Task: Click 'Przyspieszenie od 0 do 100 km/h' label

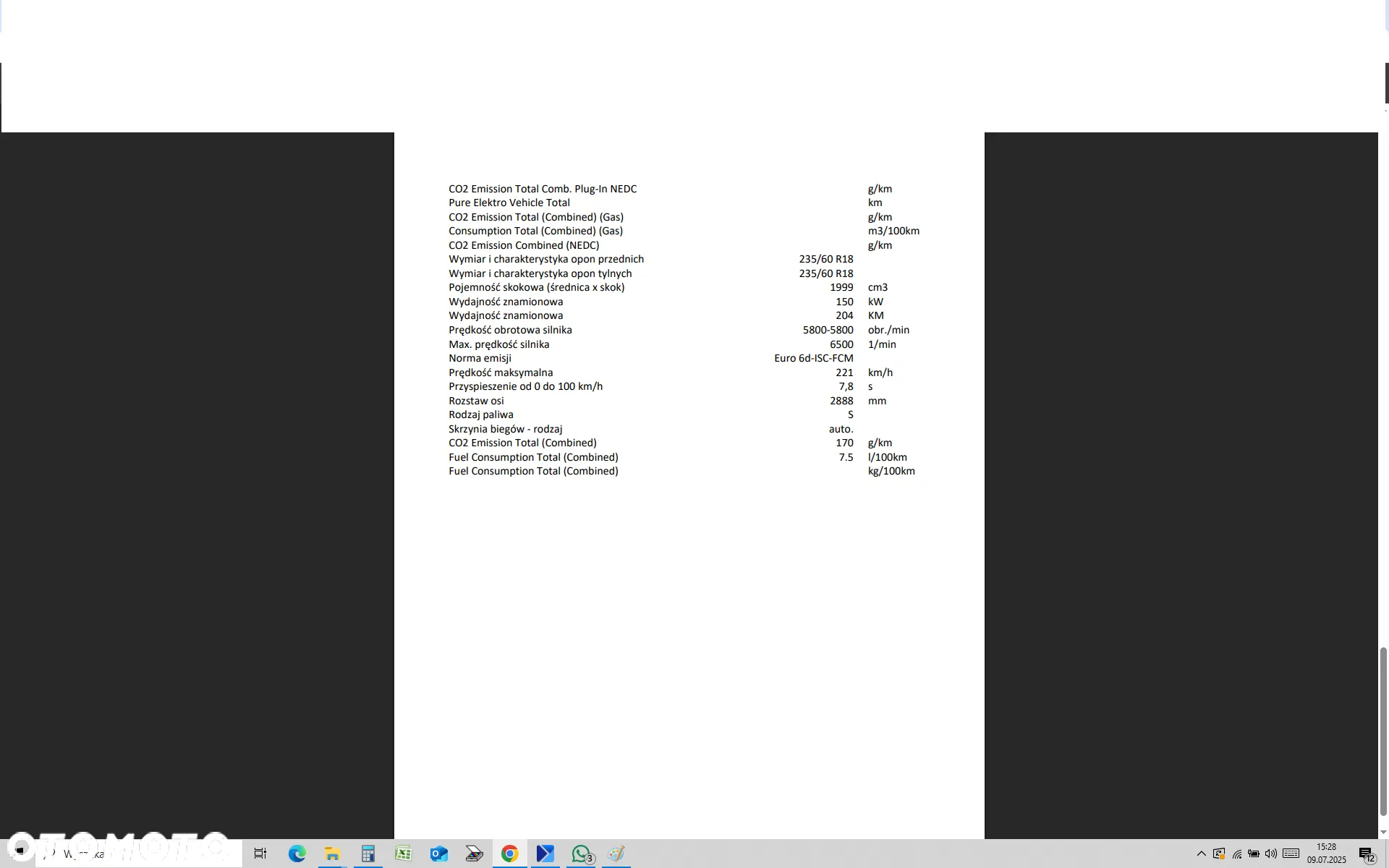Action: [x=526, y=386]
